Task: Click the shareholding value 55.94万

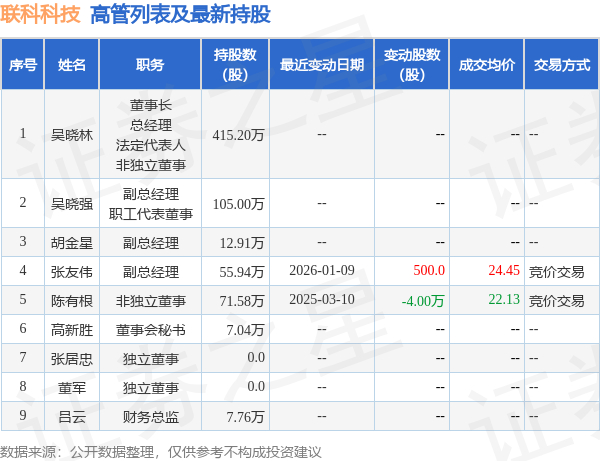Action: coord(242,272)
